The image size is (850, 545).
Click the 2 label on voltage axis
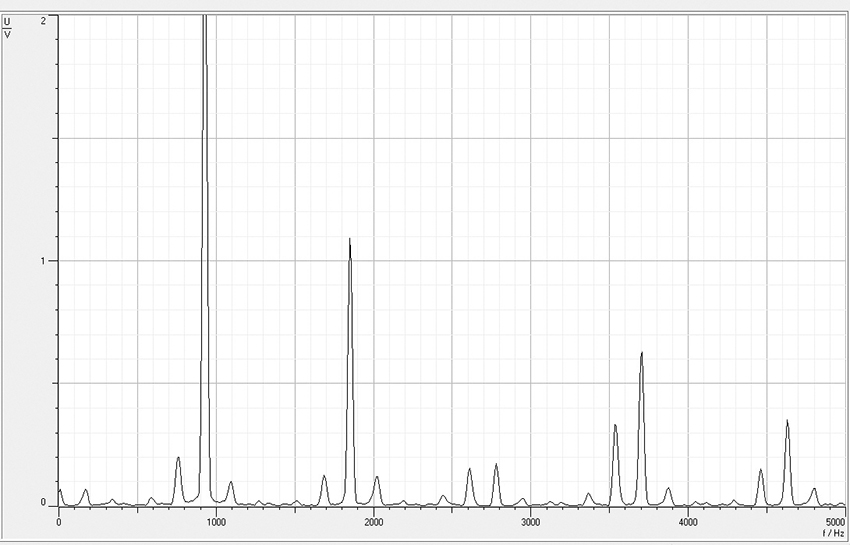pos(43,20)
